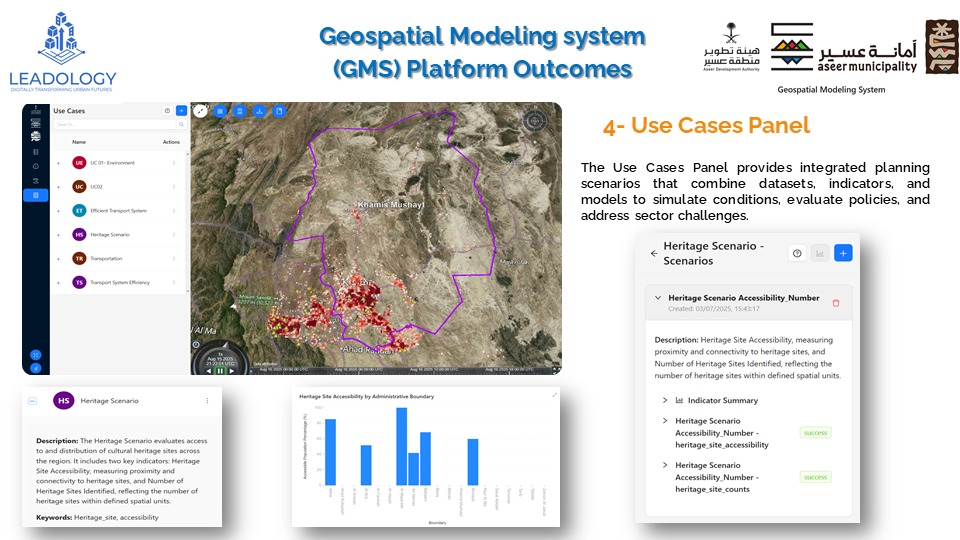Delete the Heritage Scenario Accessibility_Number scenario
The width and height of the screenshot is (960, 540).
click(x=836, y=303)
